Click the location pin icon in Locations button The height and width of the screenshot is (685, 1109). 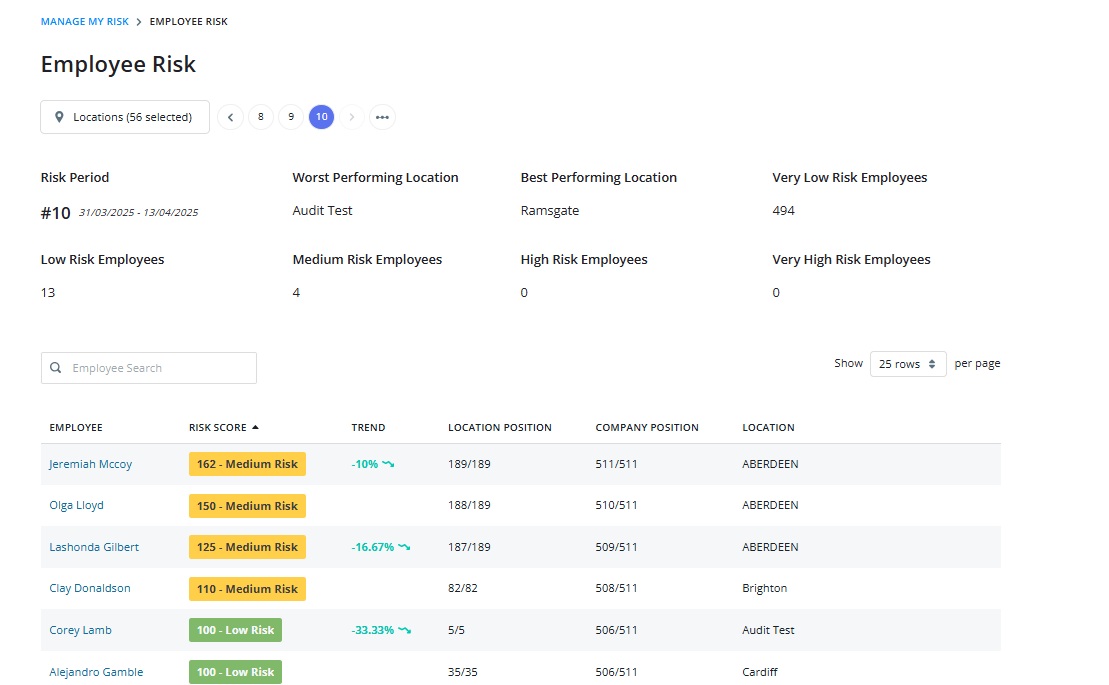[x=59, y=117]
